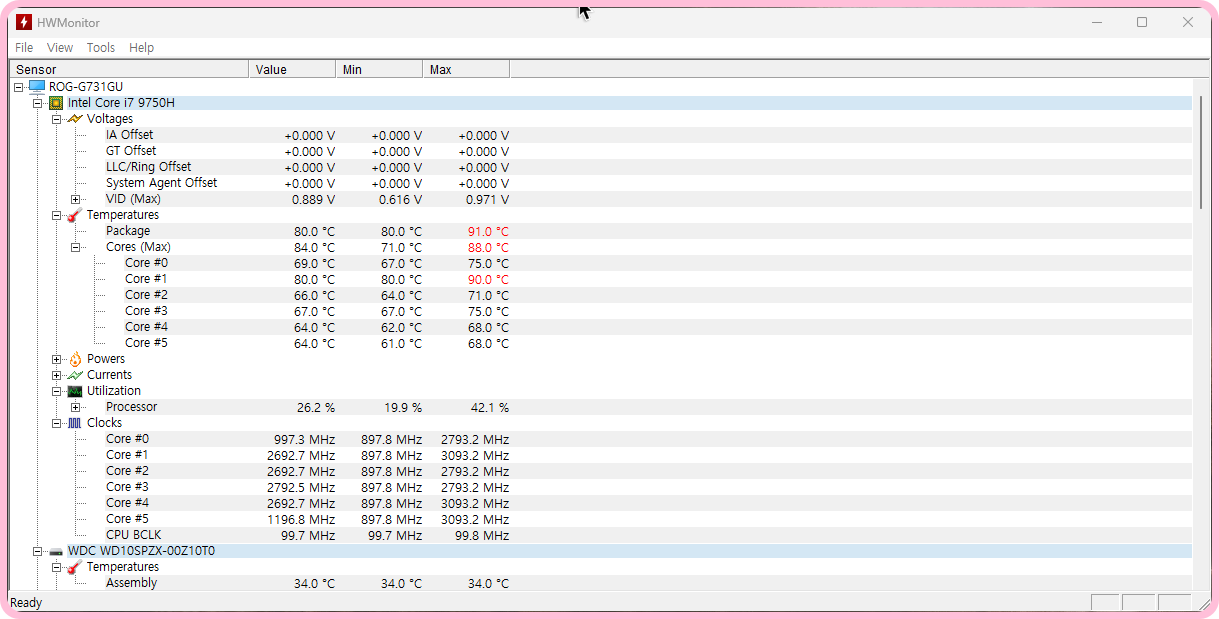1219x619 pixels.
Task: Click the HWMonitor lightning app icon
Action: 24,22
